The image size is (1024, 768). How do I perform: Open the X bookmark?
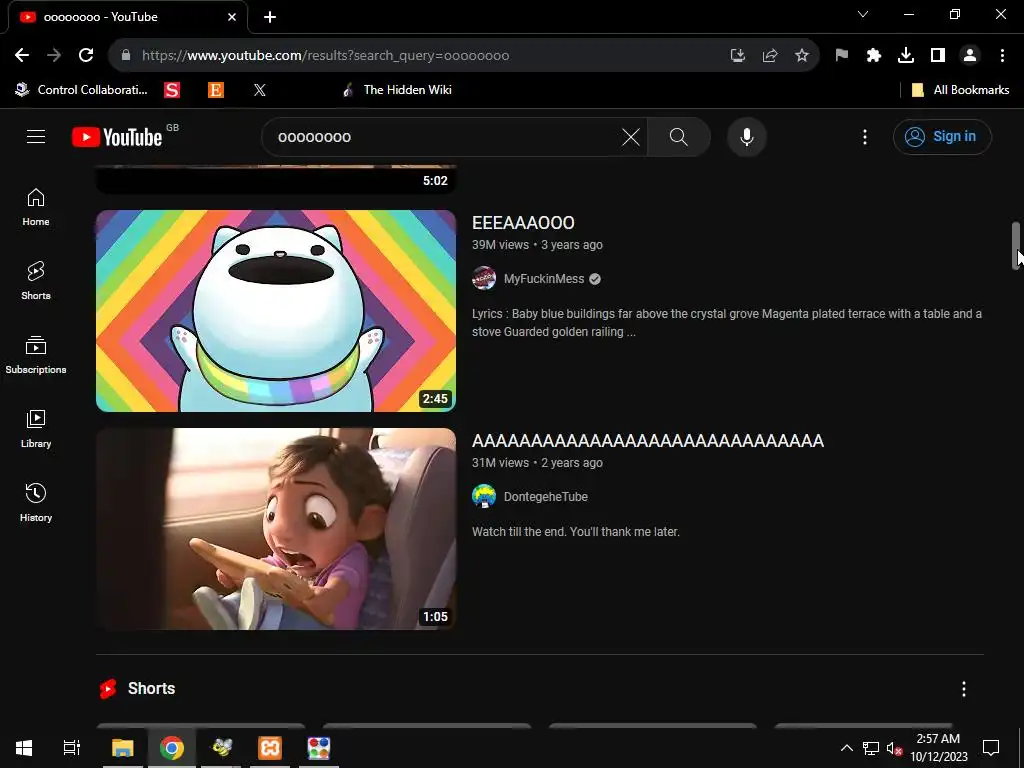point(260,90)
